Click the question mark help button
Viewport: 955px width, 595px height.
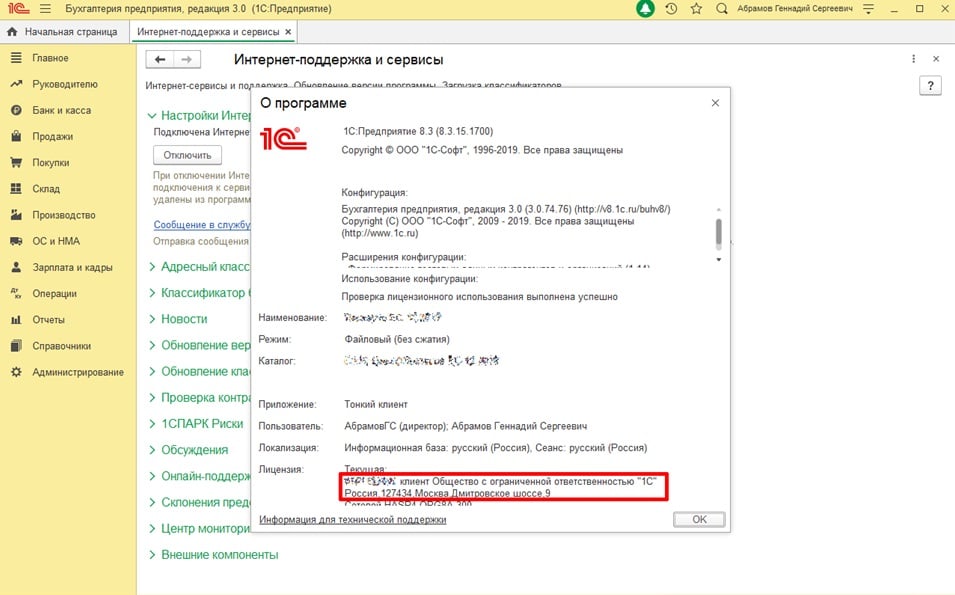click(929, 86)
